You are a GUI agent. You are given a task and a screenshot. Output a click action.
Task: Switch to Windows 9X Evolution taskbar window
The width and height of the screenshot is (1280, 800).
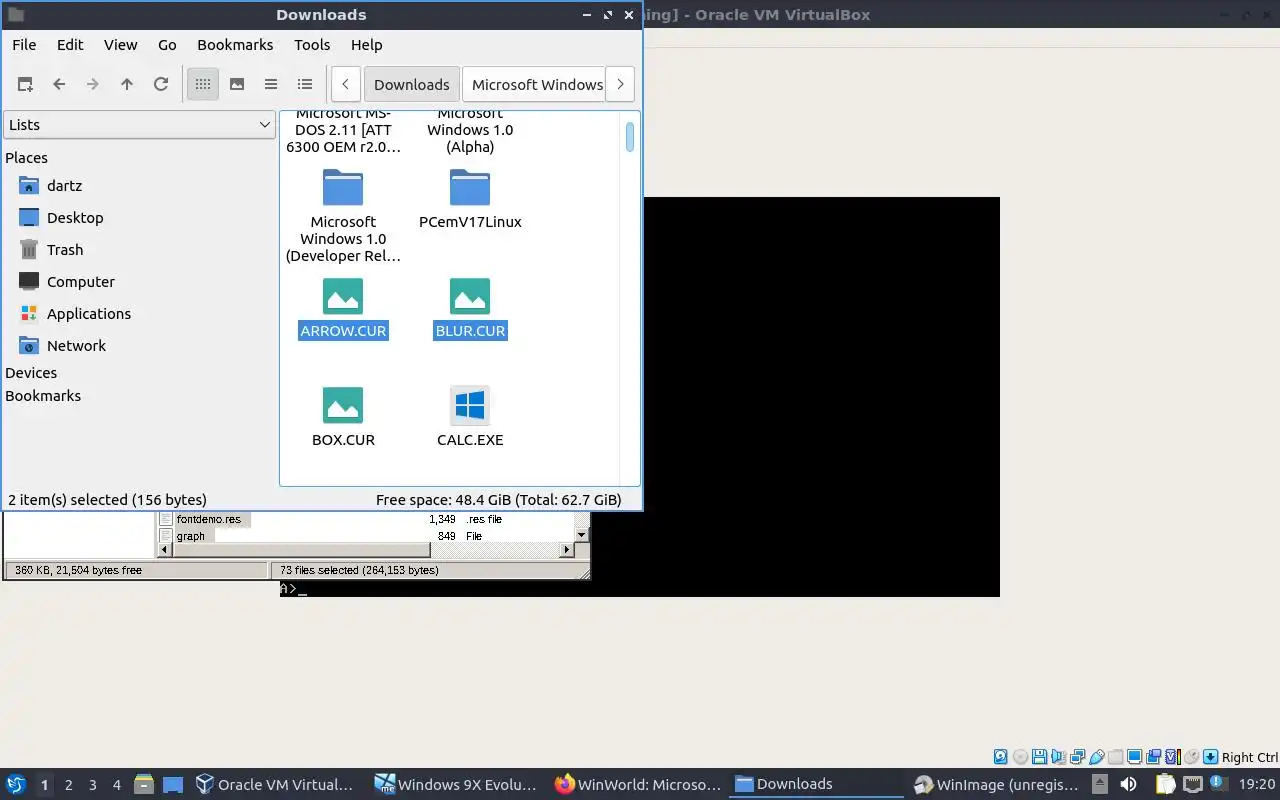pyautogui.click(x=456, y=785)
